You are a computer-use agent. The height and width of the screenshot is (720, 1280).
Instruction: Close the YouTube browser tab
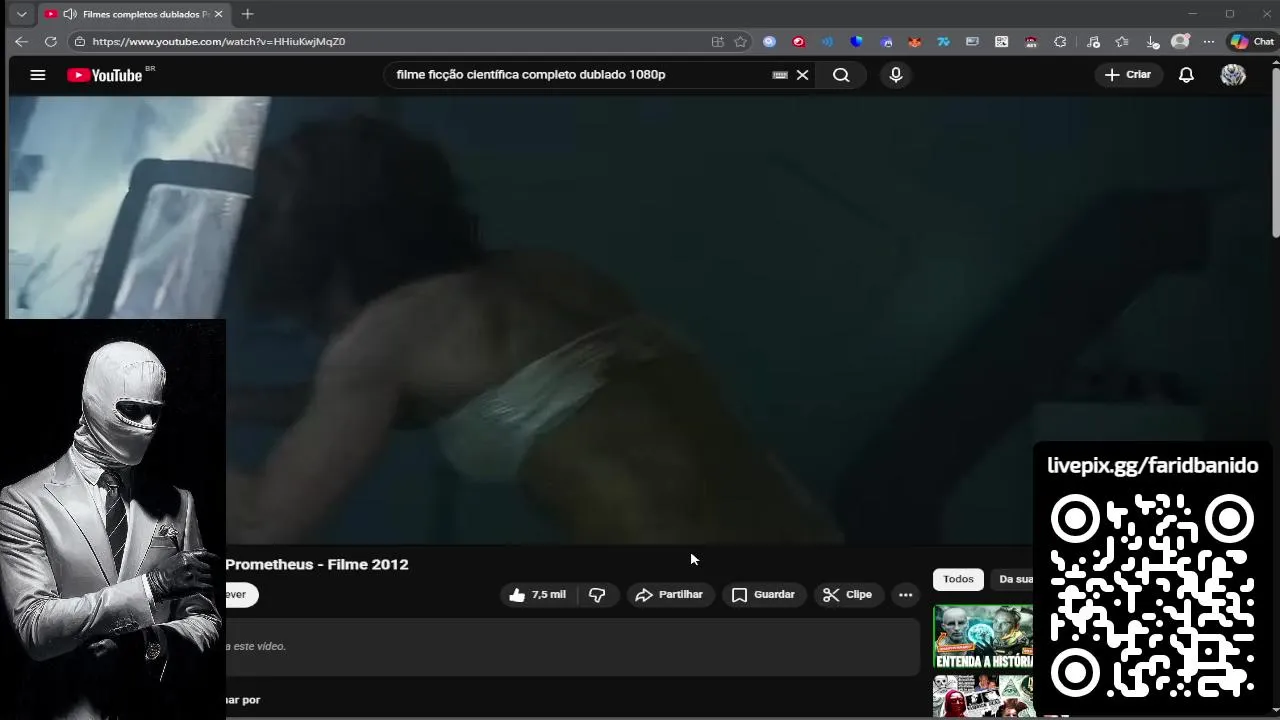tap(220, 14)
